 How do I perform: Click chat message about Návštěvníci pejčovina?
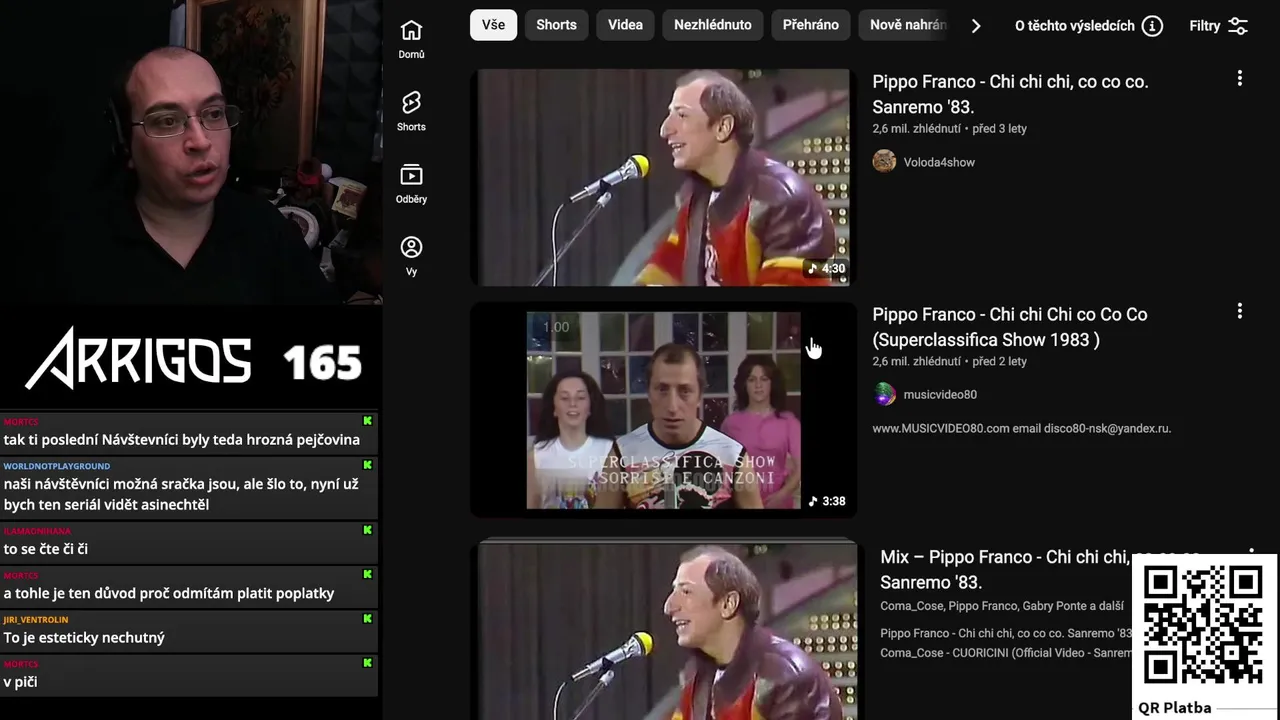pos(181,439)
